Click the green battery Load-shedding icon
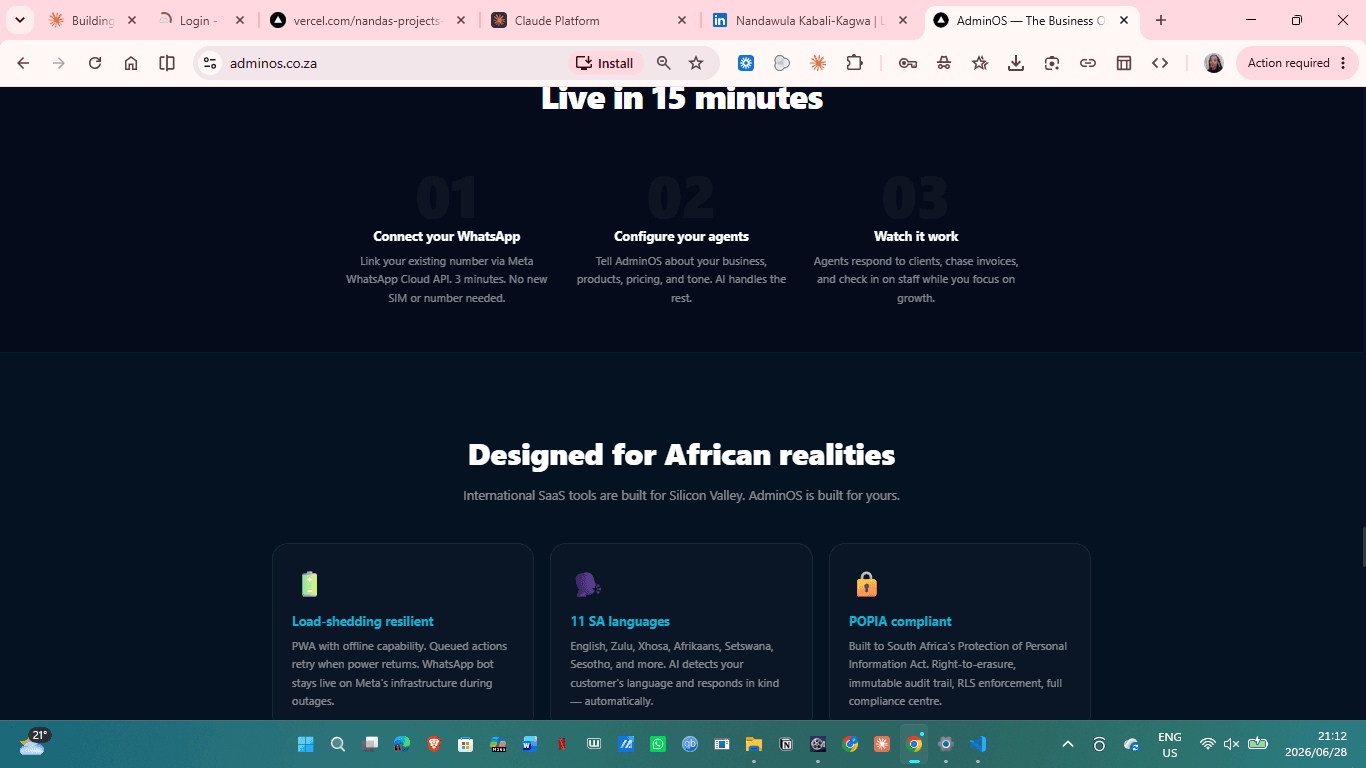Image resolution: width=1366 pixels, height=768 pixels. pyautogui.click(x=309, y=584)
